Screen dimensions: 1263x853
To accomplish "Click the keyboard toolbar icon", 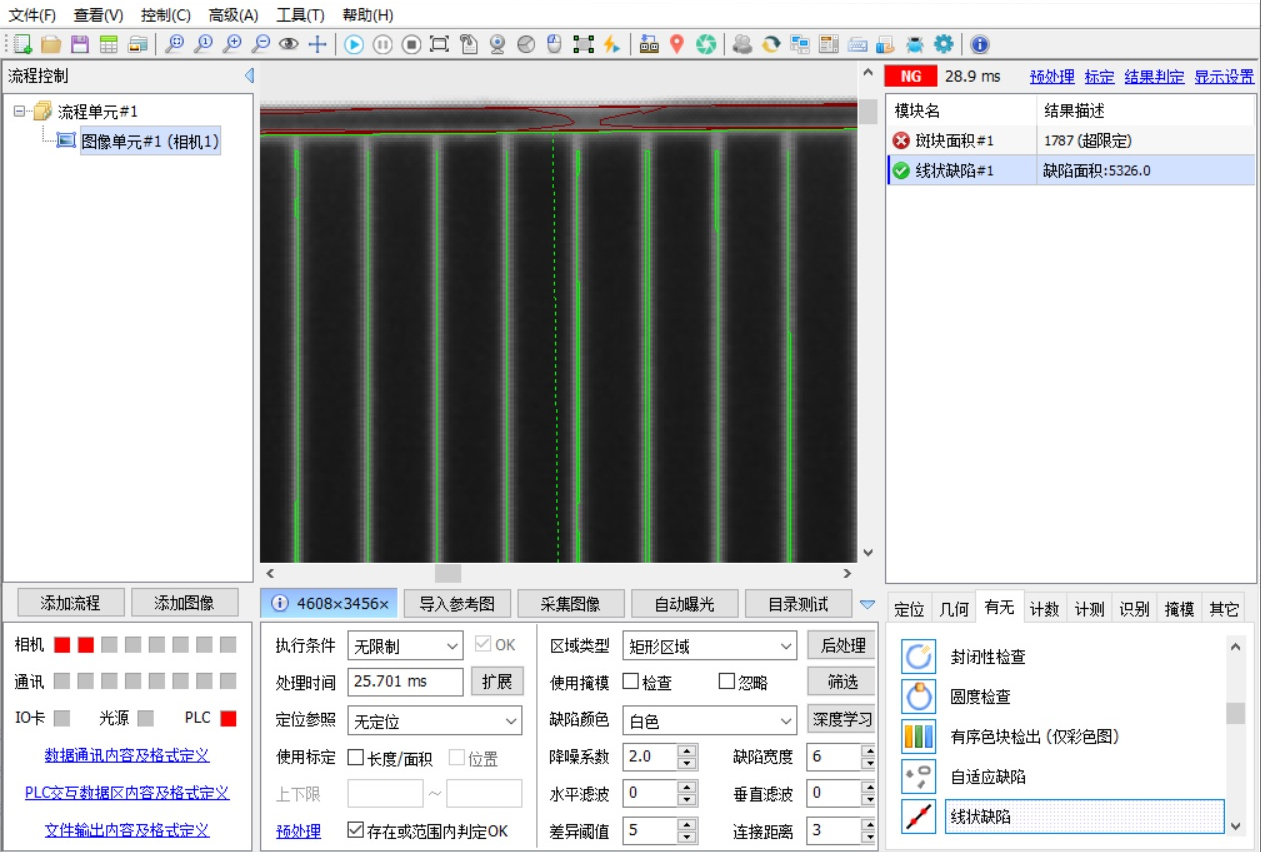I will pos(857,44).
